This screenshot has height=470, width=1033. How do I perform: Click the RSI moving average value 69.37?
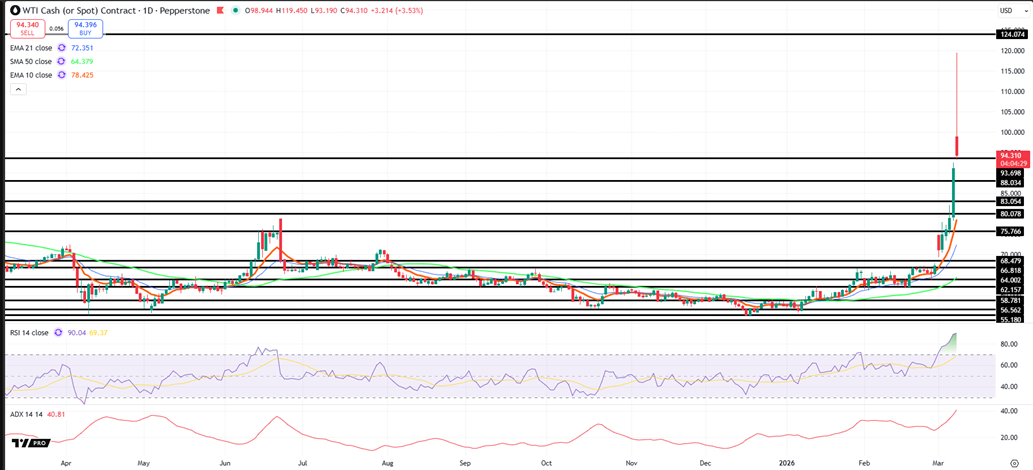[x=98, y=333]
